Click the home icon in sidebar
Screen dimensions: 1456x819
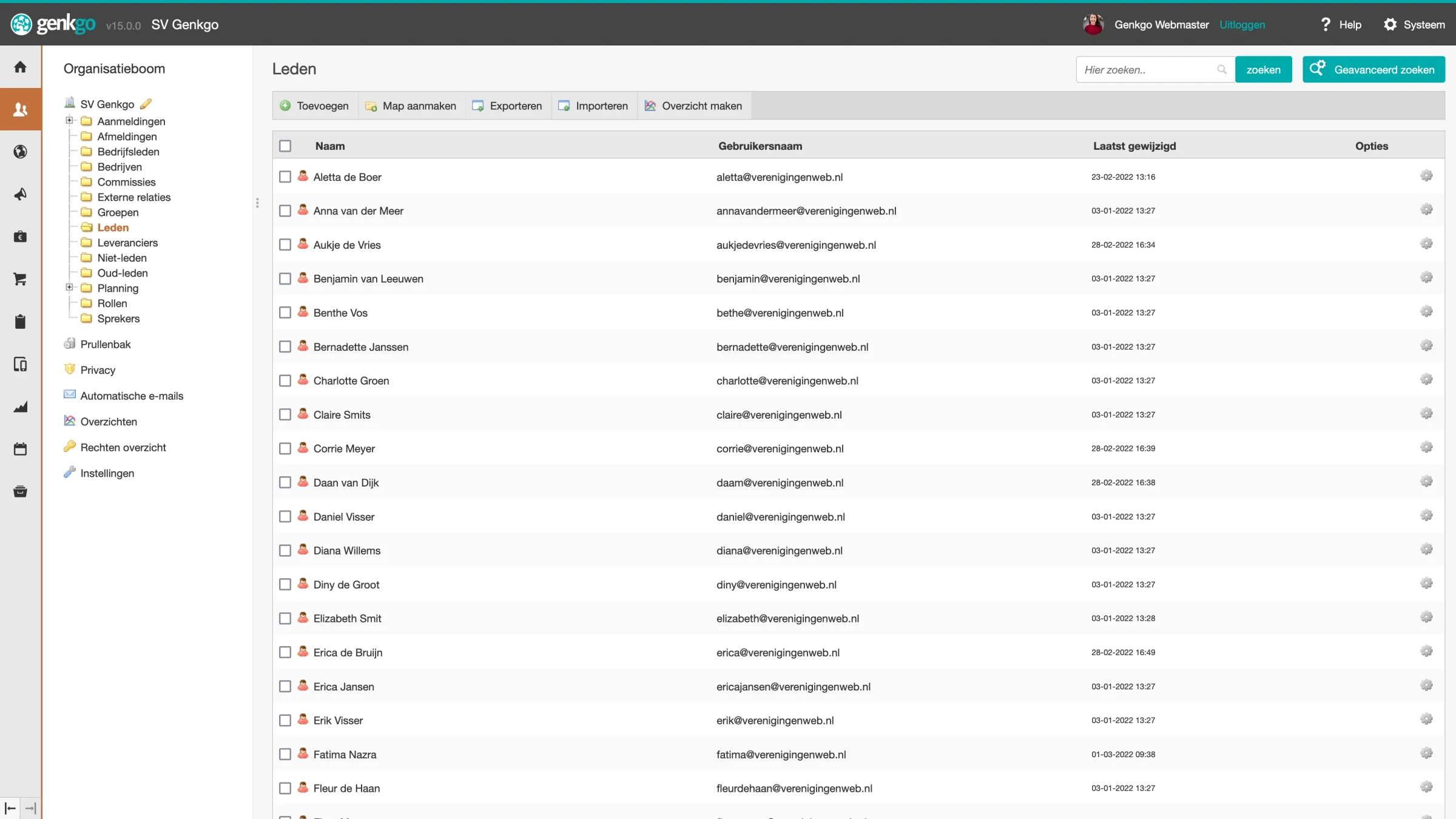(20, 67)
